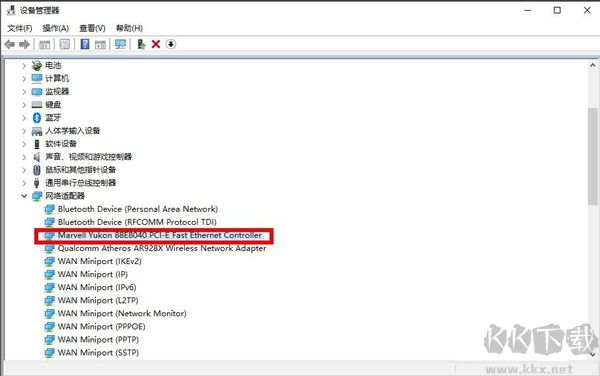Click the 蓝牙 Bluetooth category icon
This screenshot has height=376, width=600.
(37, 117)
